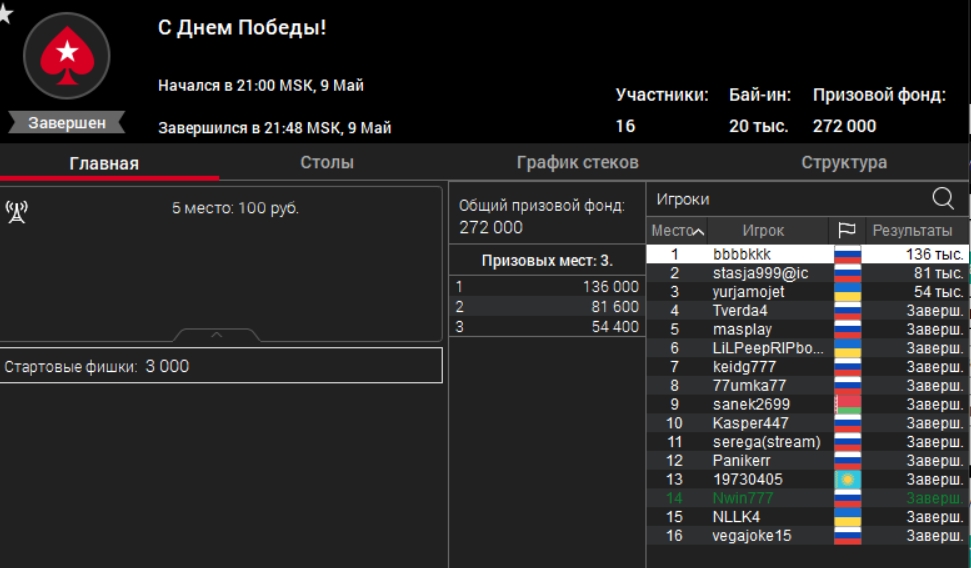Open player search with the magnifier icon
The width and height of the screenshot is (971, 568).
click(942, 198)
